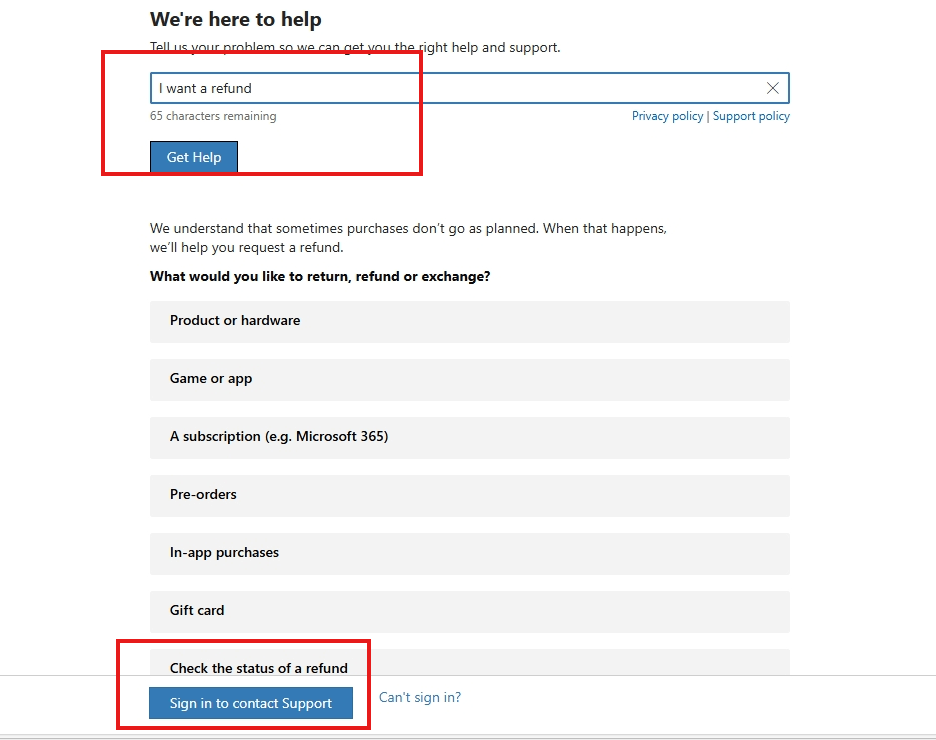The image size is (936, 740).
Task: Open the Support policy link
Action: 751,116
